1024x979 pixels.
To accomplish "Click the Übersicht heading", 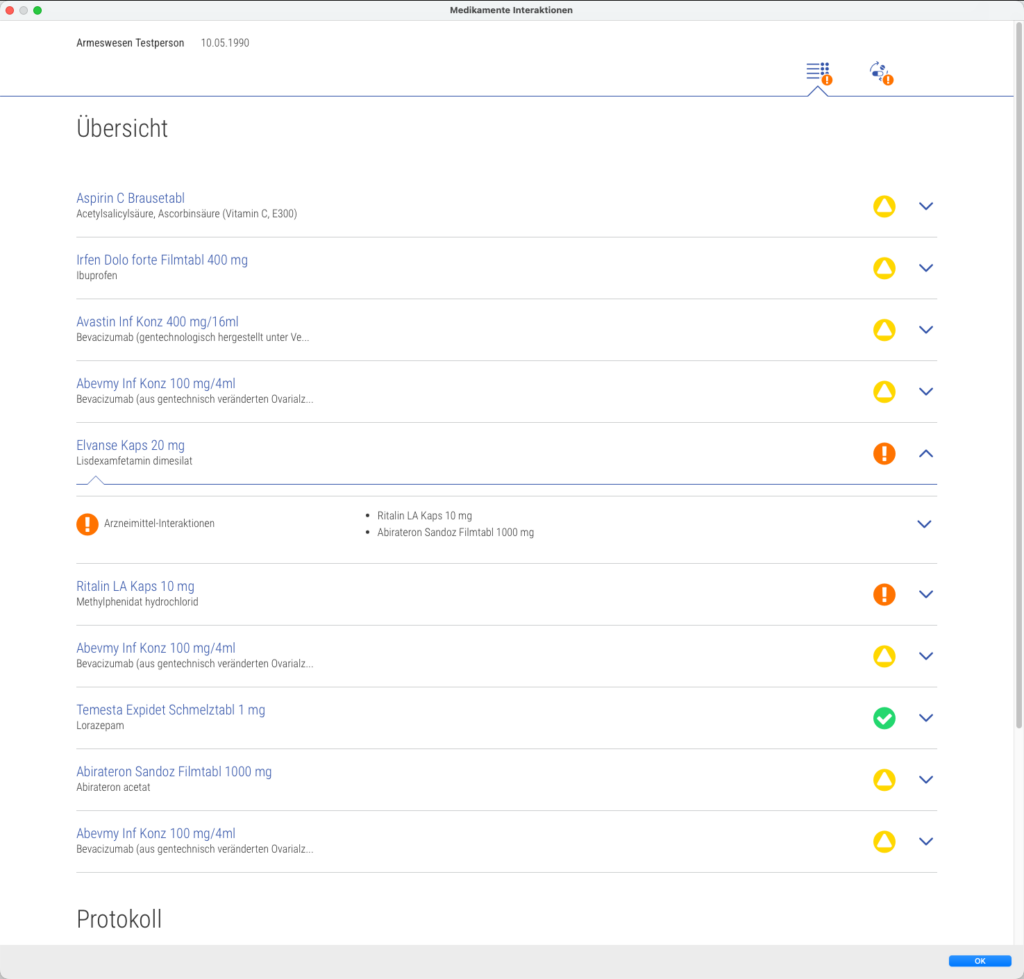I will [x=122, y=129].
